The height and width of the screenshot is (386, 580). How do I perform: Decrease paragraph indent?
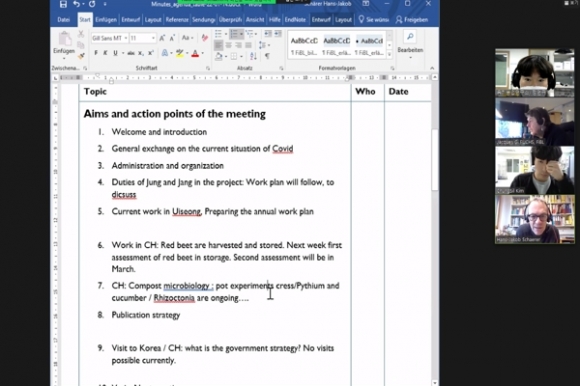pyautogui.click(x=268, y=34)
